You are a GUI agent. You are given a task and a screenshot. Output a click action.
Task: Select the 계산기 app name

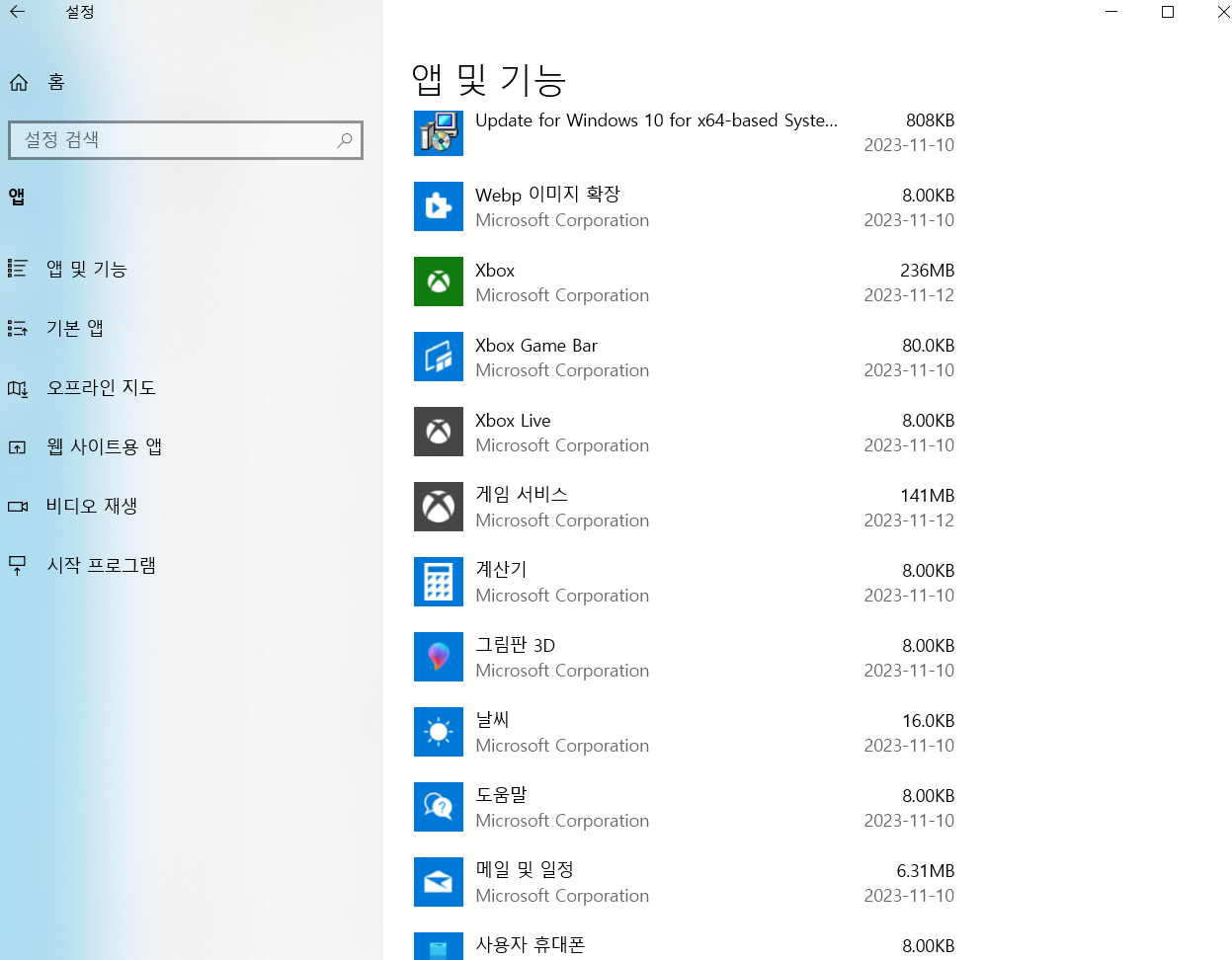tap(501, 570)
